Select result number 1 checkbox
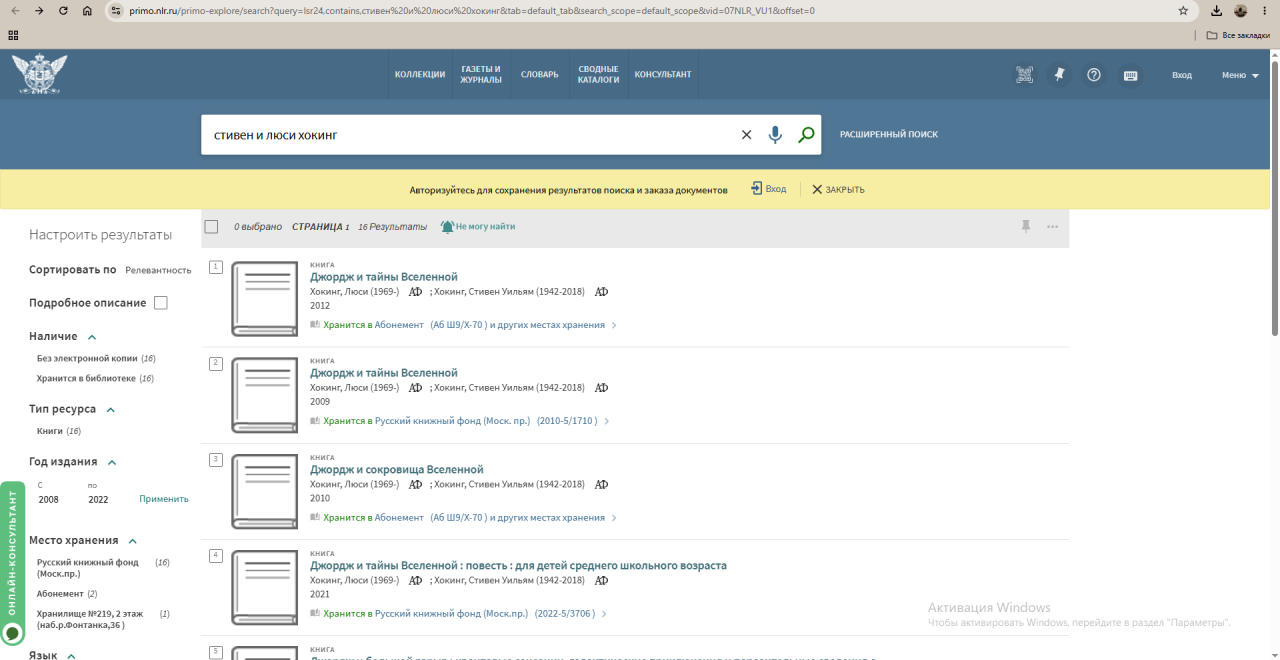The height and width of the screenshot is (660, 1280). click(x=216, y=267)
